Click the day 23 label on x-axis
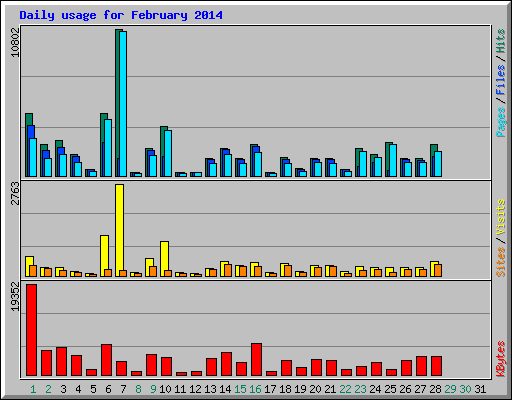512x400 pixels. (x=360, y=389)
